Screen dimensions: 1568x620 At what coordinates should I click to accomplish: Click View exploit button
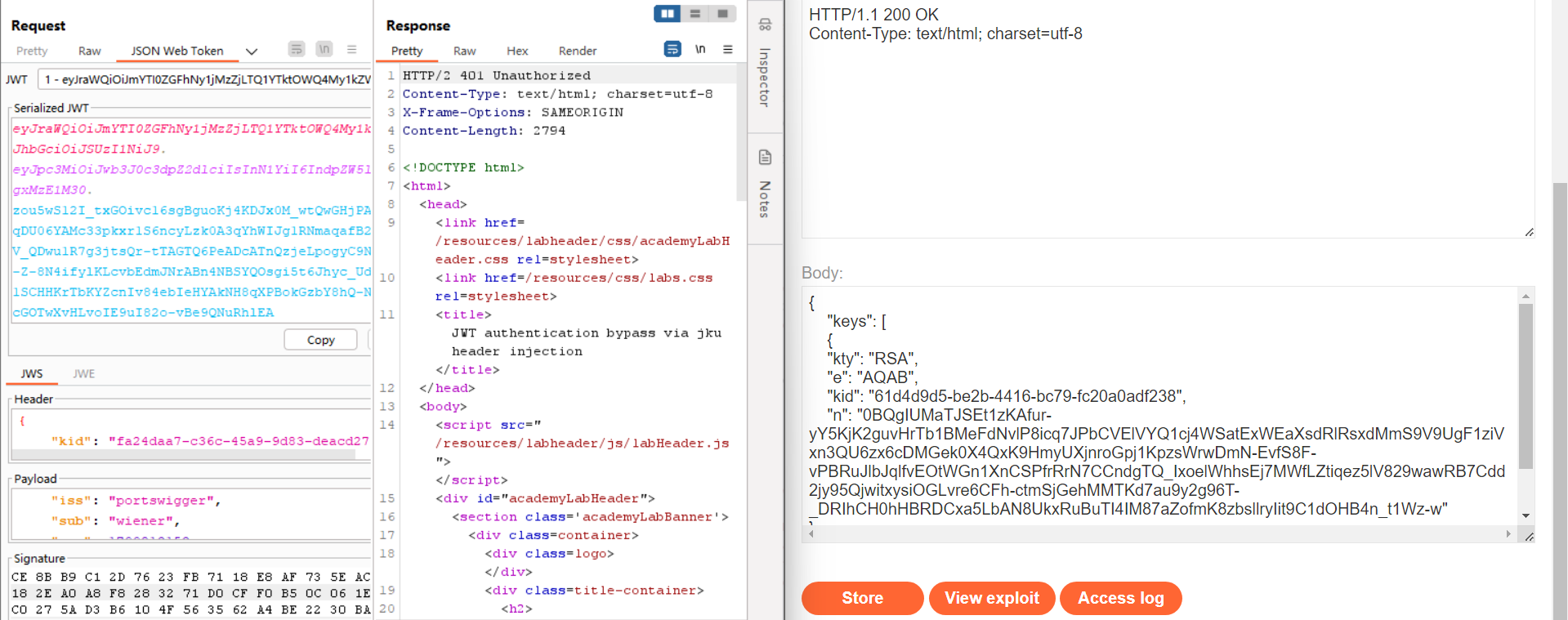992,598
